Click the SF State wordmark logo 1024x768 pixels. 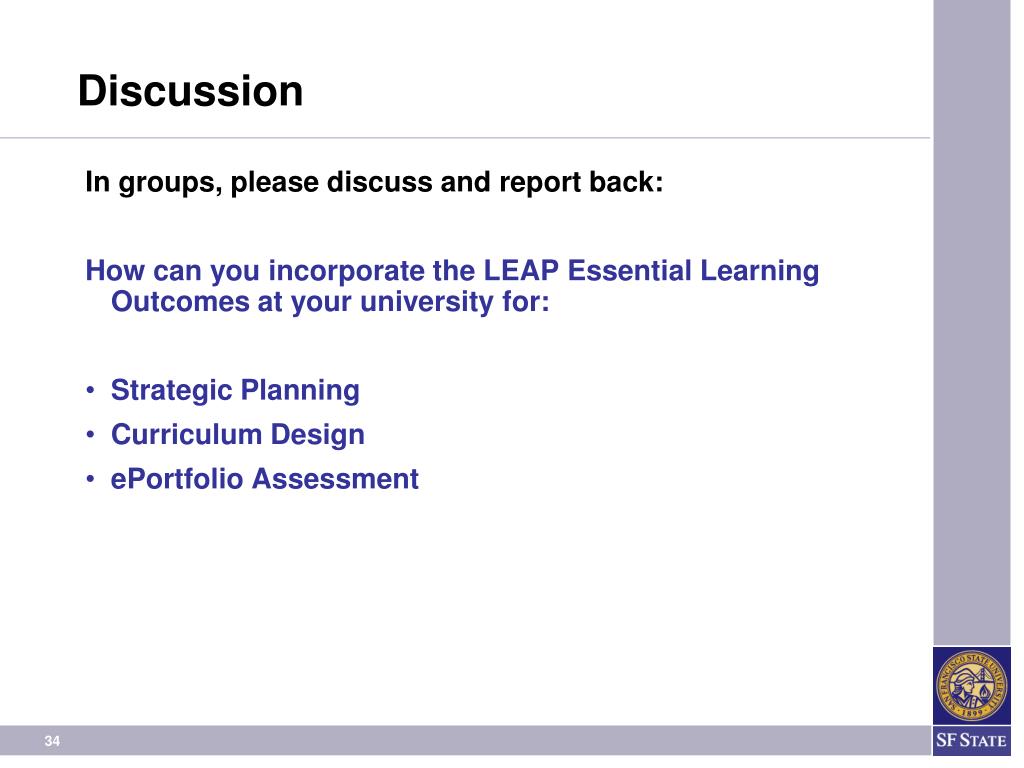tap(972, 742)
